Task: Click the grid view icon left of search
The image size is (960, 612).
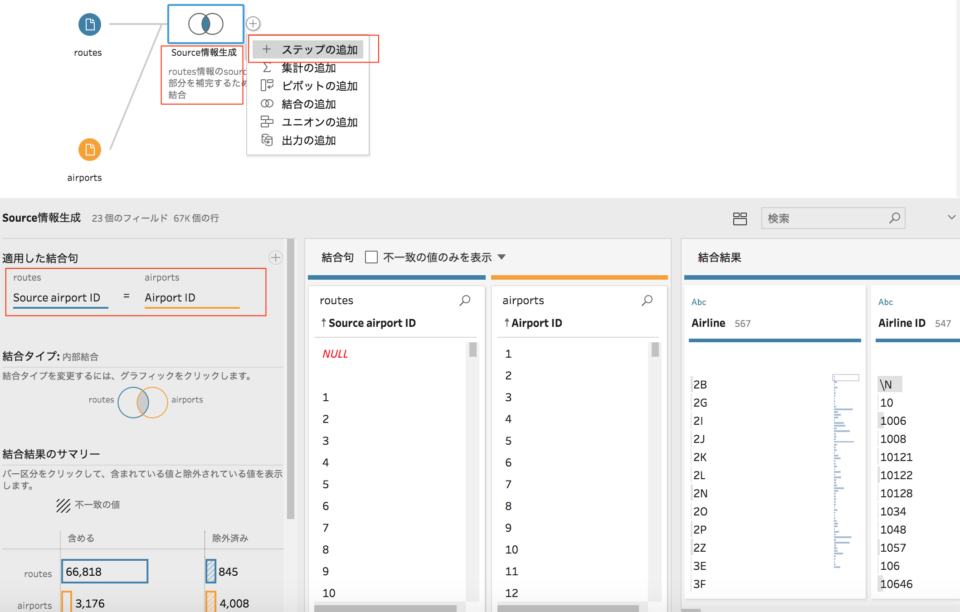Action: click(x=740, y=217)
